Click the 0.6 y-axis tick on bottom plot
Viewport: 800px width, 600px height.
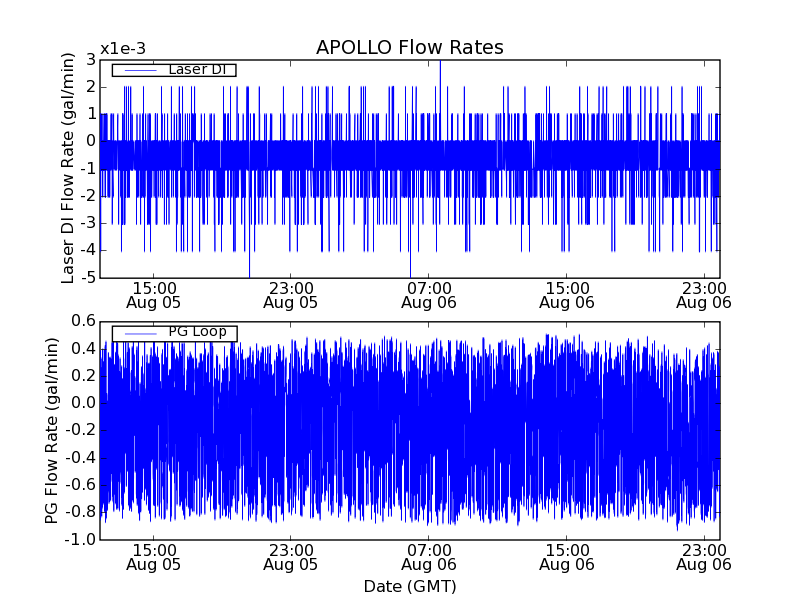click(x=83, y=321)
